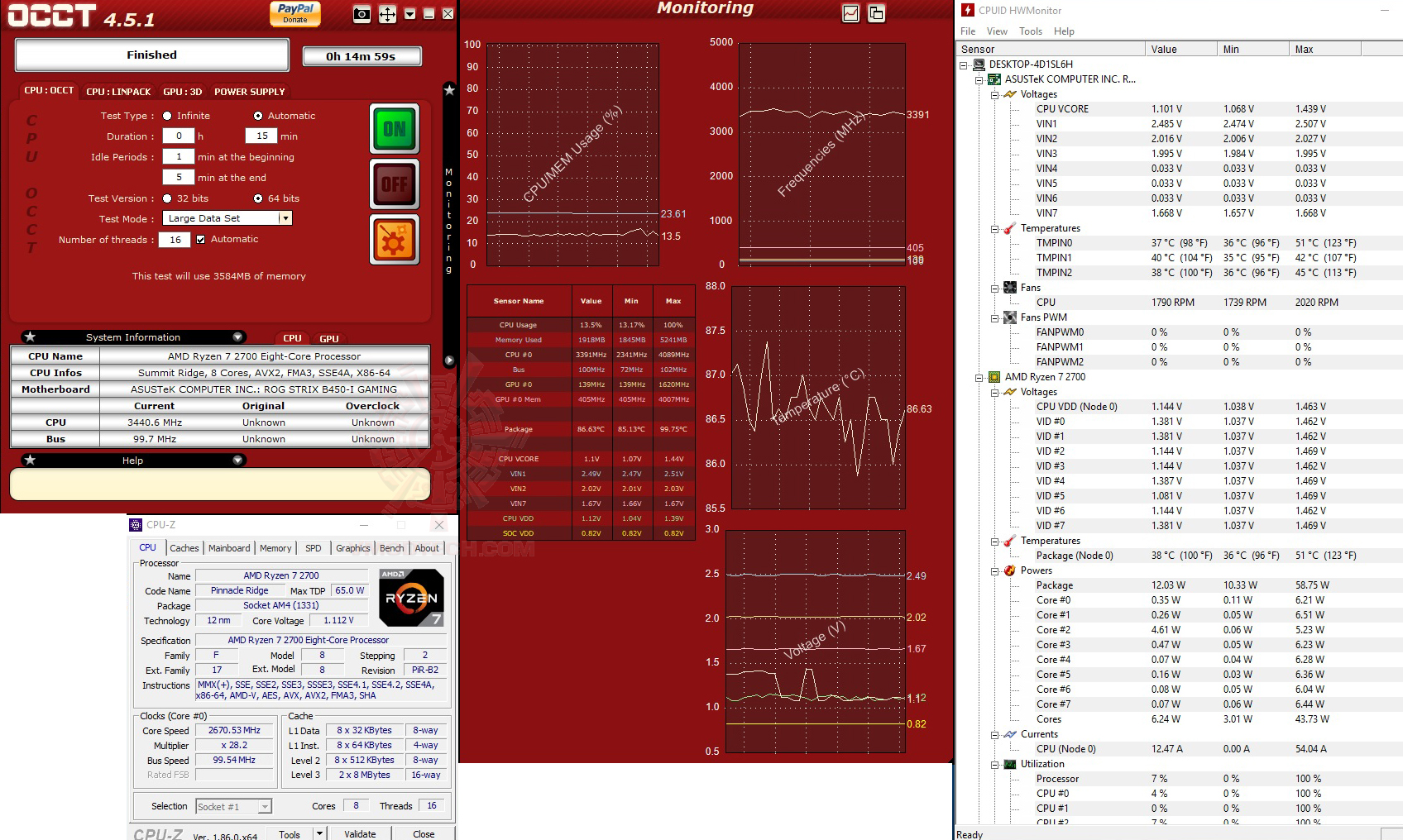Show GPU tab in System Information
Viewport: 1403px width, 840px height.
click(329, 338)
